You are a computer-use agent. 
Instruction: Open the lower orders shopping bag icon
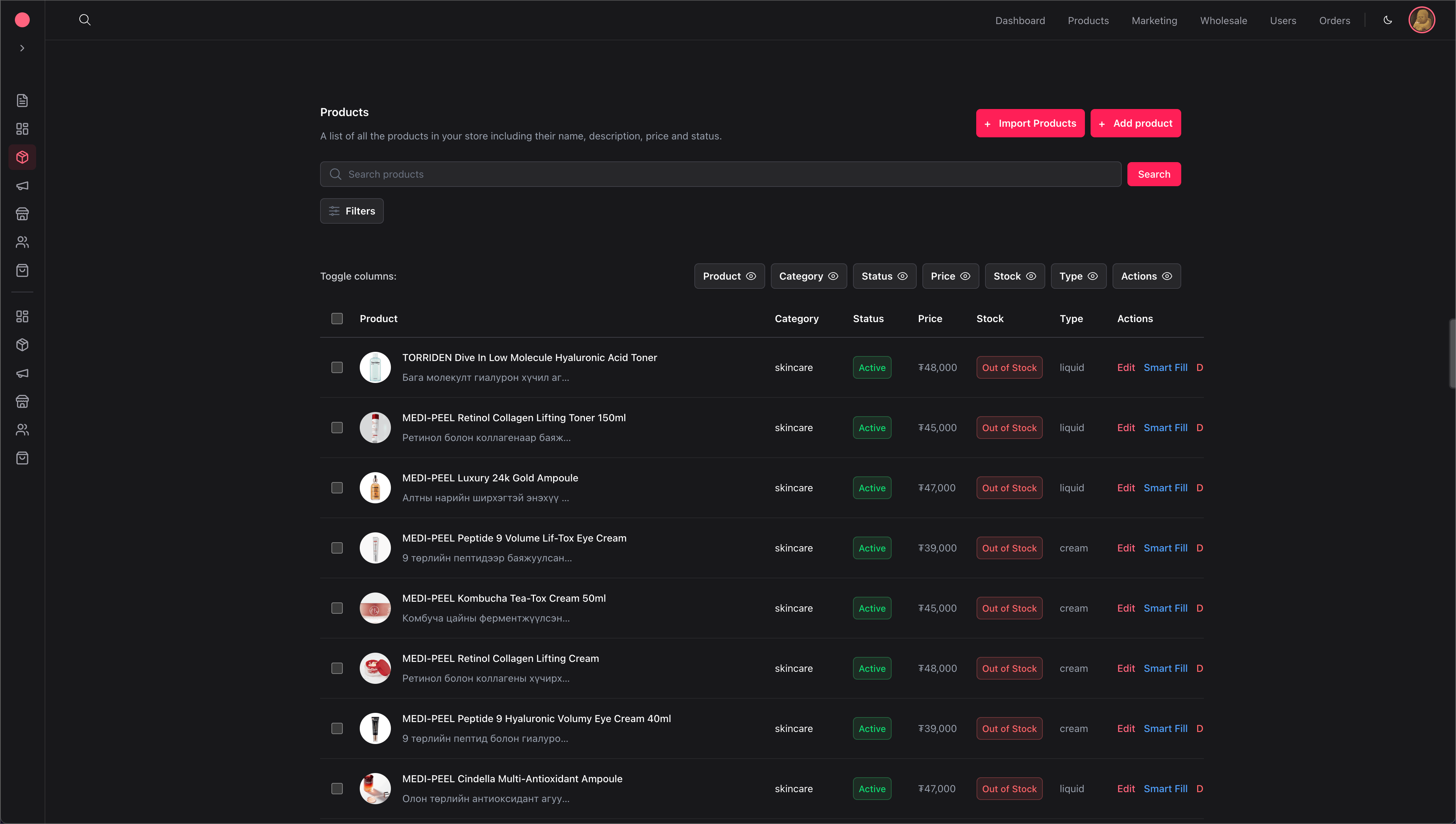22,458
